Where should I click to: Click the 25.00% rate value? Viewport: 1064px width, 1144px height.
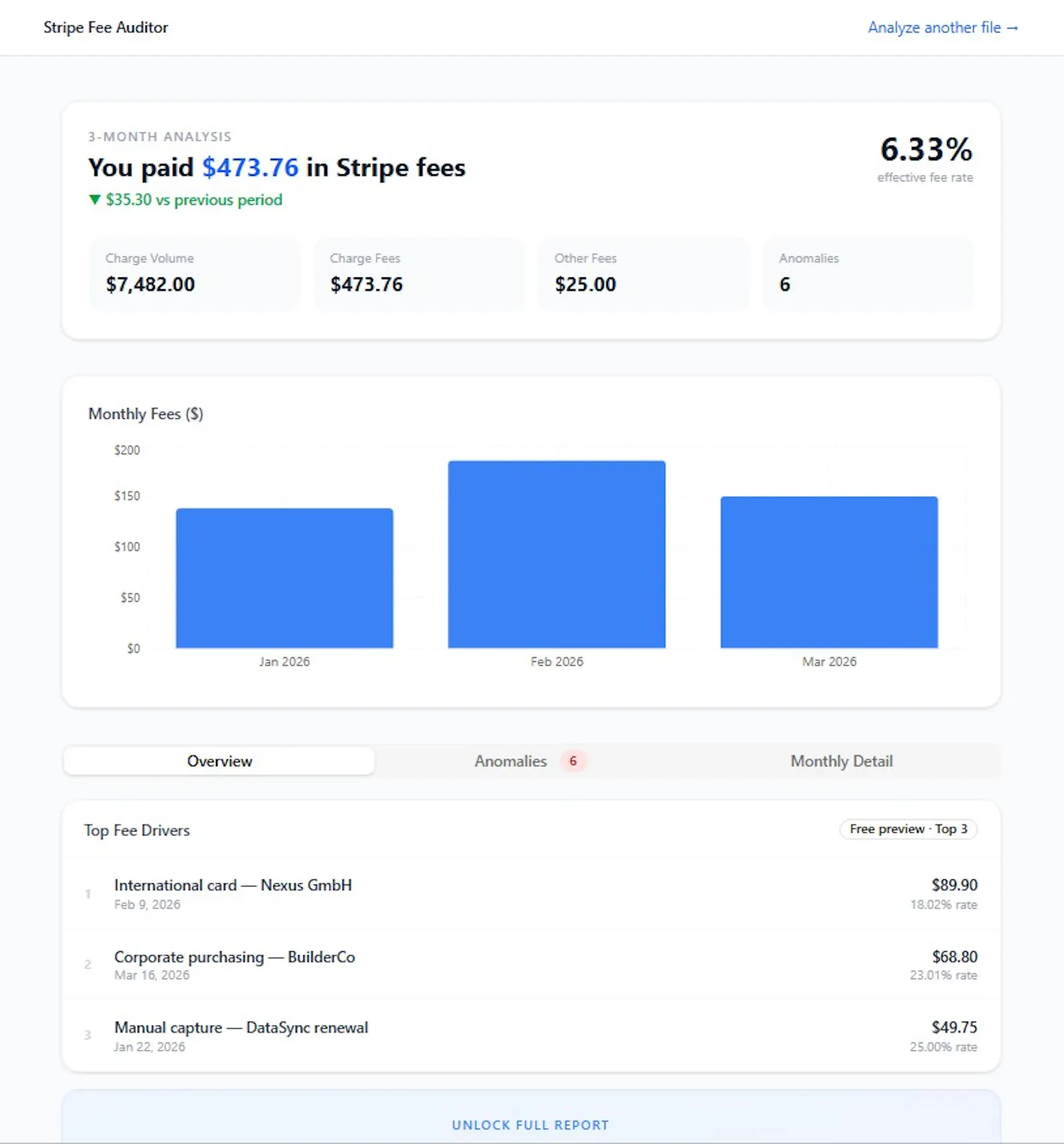(x=944, y=1047)
